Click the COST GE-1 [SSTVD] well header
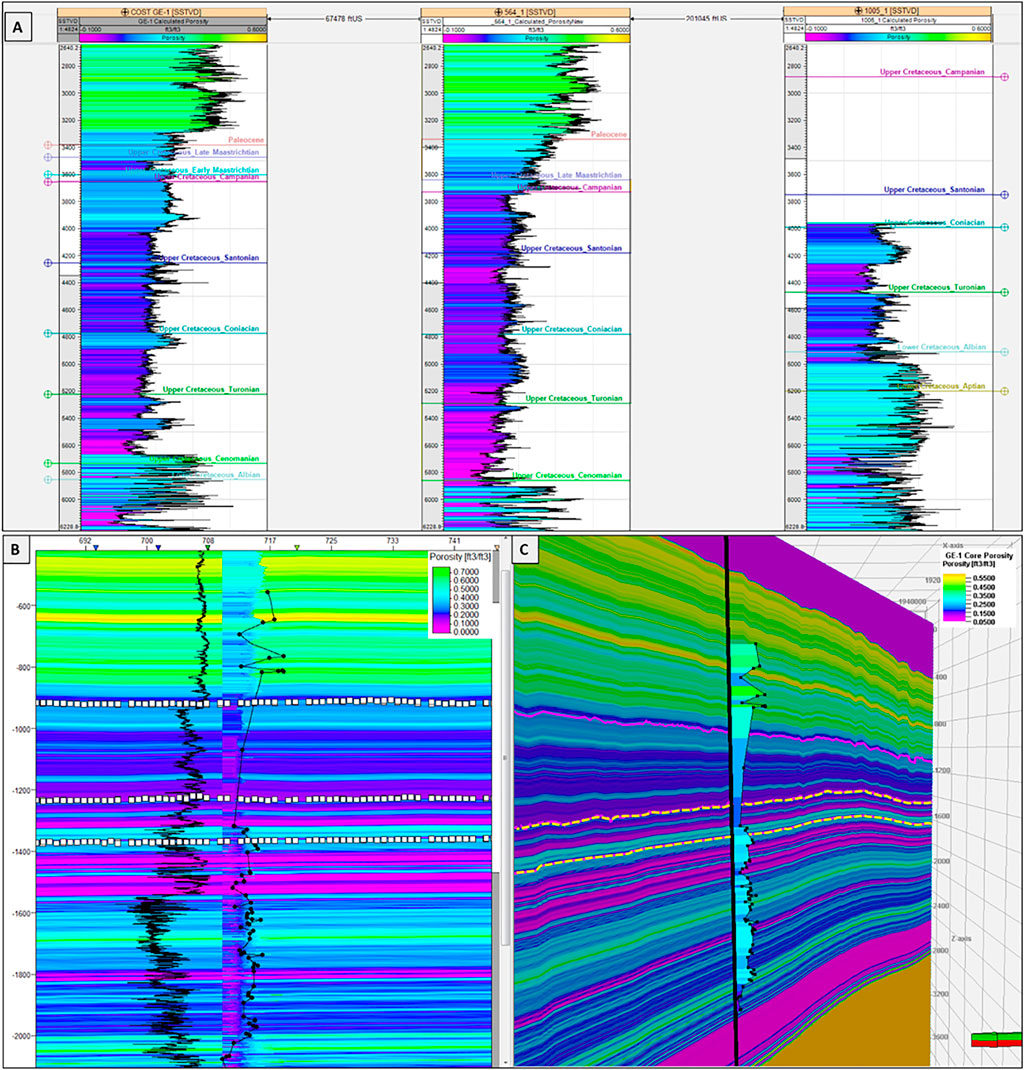The image size is (1024, 1070). [162, 12]
